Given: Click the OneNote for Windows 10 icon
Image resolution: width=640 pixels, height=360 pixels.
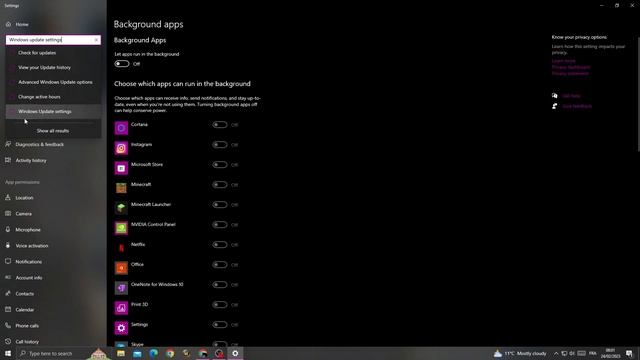Looking at the screenshot, I should (x=121, y=288).
